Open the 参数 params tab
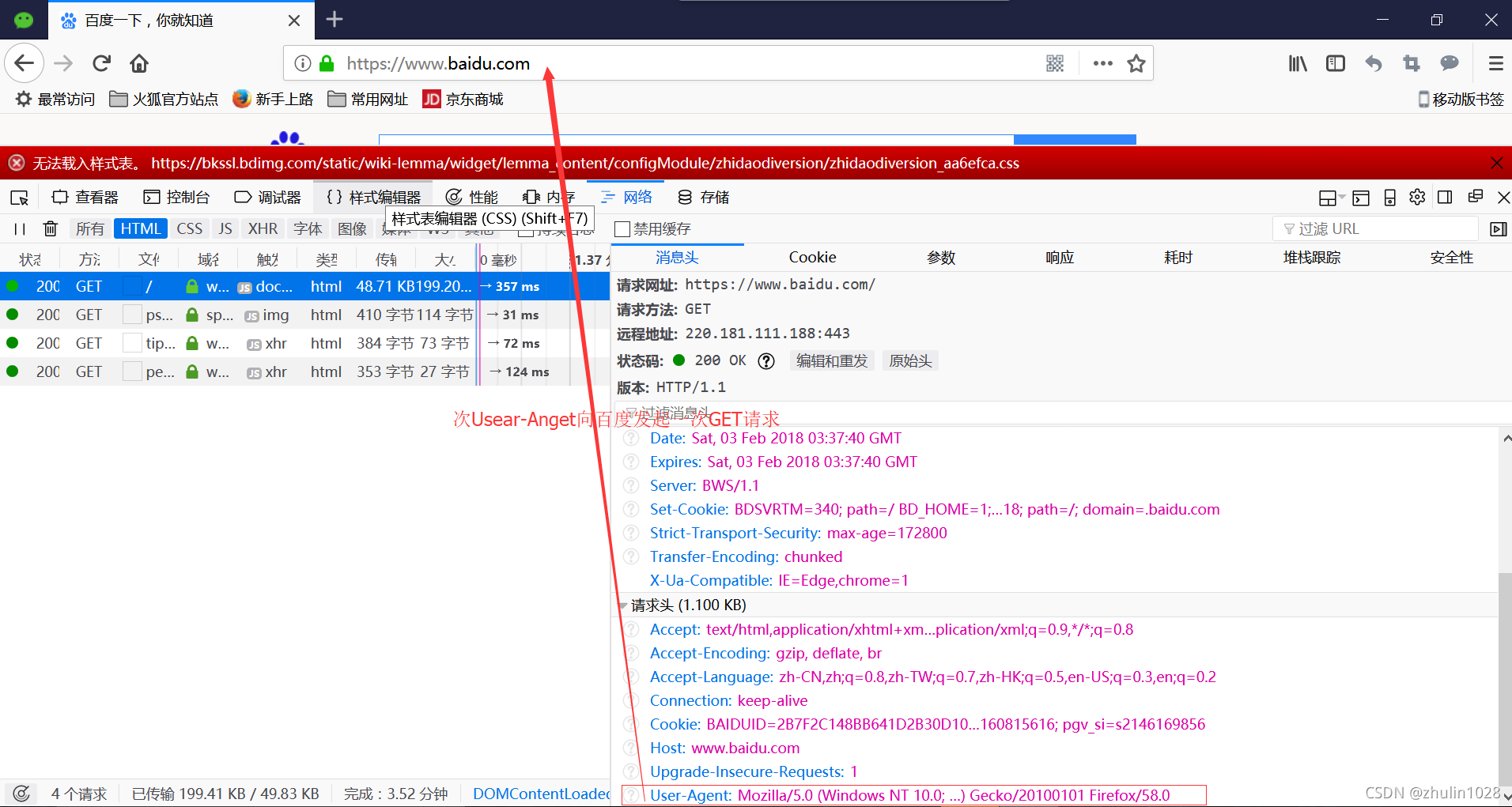This screenshot has height=807, width=1512. (x=941, y=258)
